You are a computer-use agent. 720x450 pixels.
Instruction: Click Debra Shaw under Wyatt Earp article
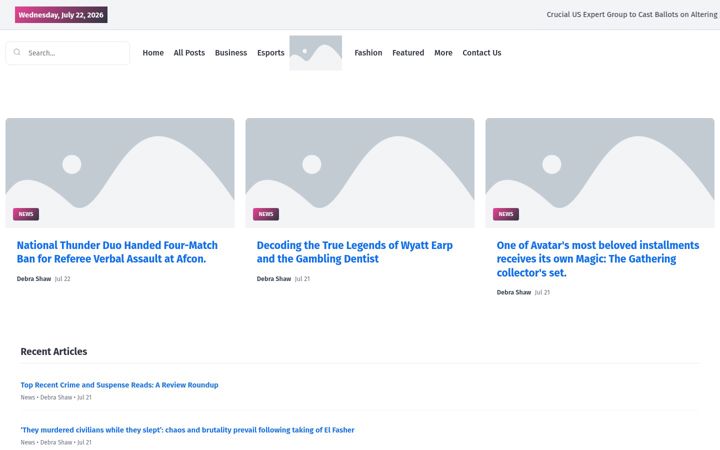pyautogui.click(x=274, y=279)
